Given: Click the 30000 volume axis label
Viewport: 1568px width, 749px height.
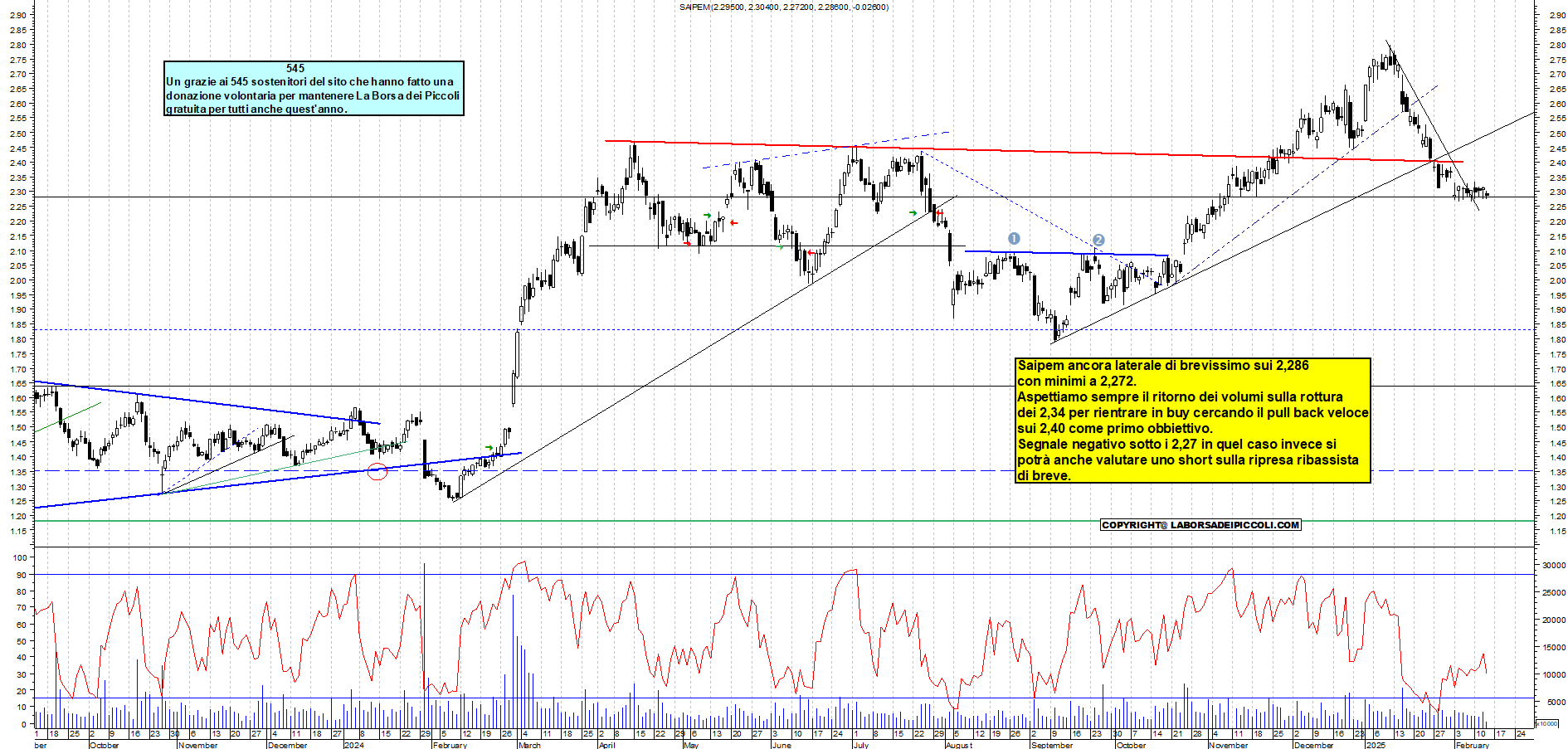Looking at the screenshot, I should click(x=1554, y=565).
